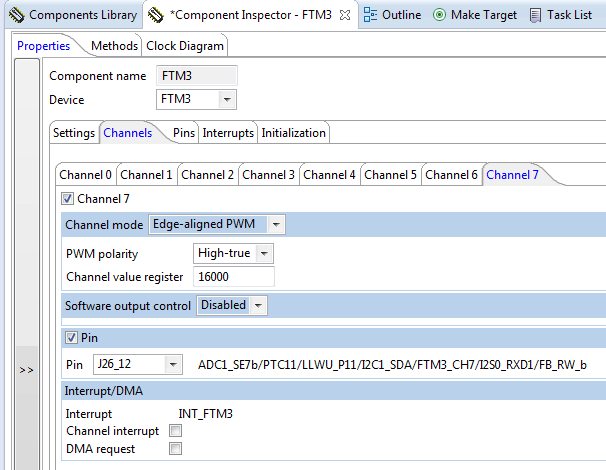Image resolution: width=606 pixels, height=470 pixels.
Task: Click the Channel mode label
Action: [x=104, y=225]
